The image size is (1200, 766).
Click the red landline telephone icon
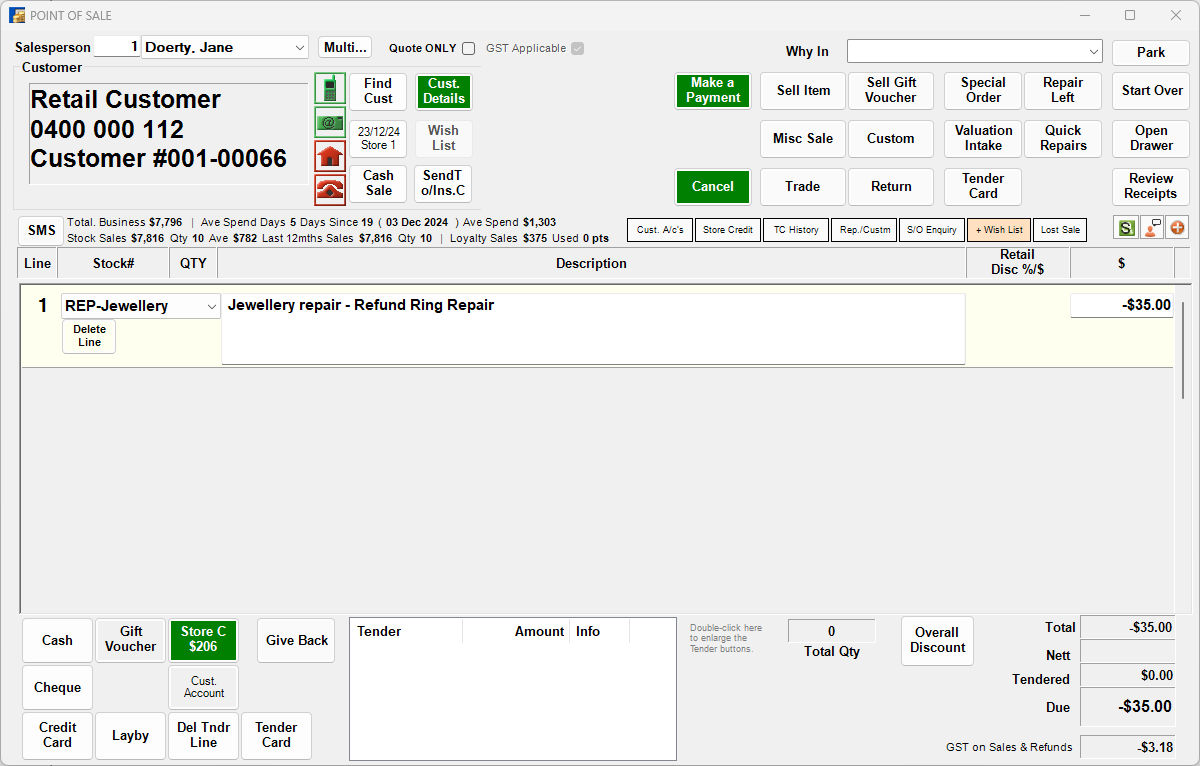(x=330, y=189)
